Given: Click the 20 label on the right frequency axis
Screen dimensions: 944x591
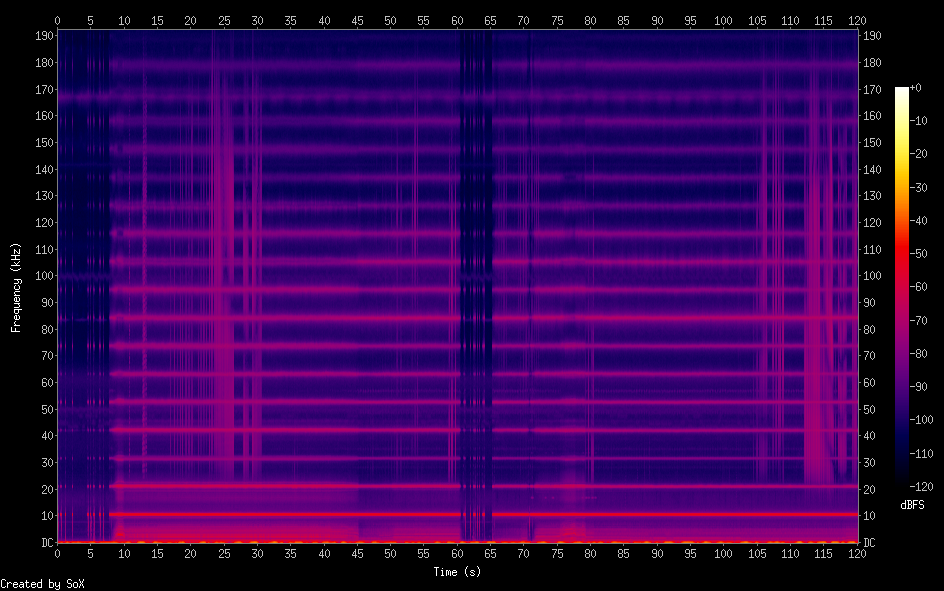Looking at the screenshot, I should (x=869, y=489).
